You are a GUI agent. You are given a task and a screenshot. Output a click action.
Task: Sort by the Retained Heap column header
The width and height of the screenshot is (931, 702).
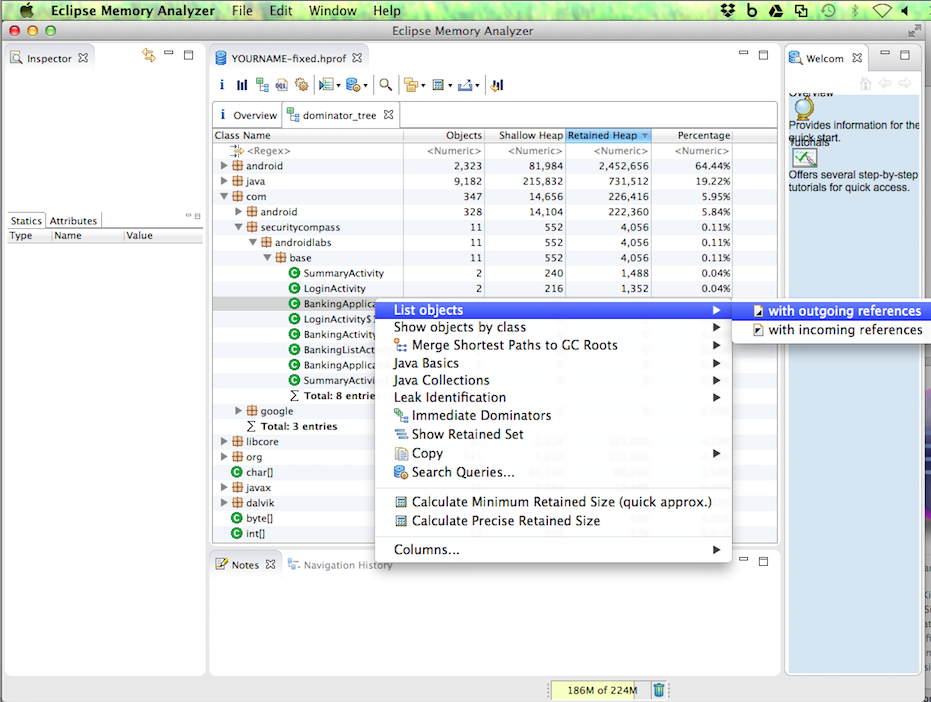pyautogui.click(x=602, y=135)
